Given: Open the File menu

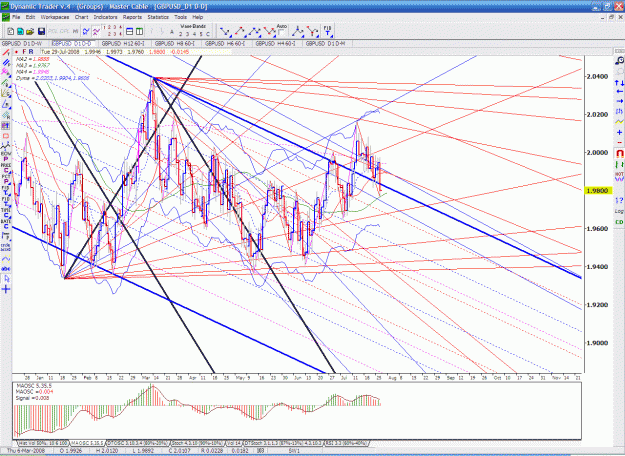Looking at the screenshot, I should (x=16, y=17).
